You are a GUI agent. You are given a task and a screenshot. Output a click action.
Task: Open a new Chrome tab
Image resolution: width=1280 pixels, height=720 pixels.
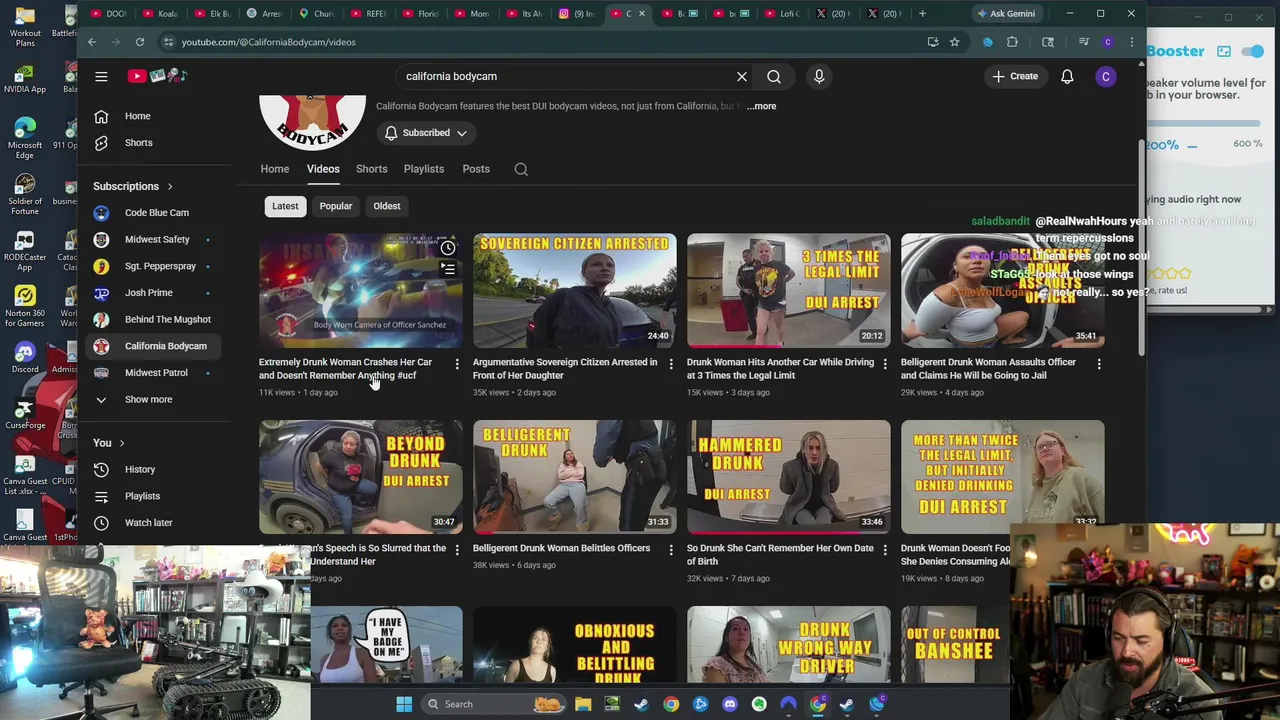pyautogui.click(x=922, y=14)
